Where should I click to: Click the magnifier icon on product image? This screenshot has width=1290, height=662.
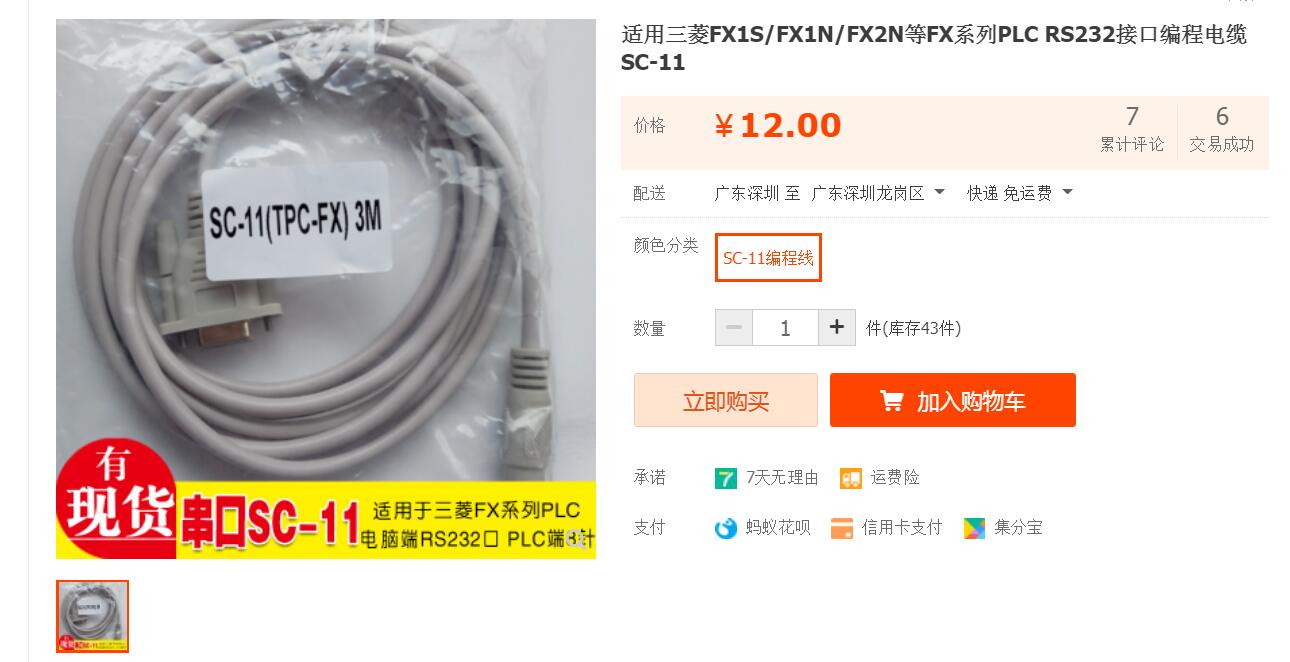pyautogui.click(x=576, y=539)
